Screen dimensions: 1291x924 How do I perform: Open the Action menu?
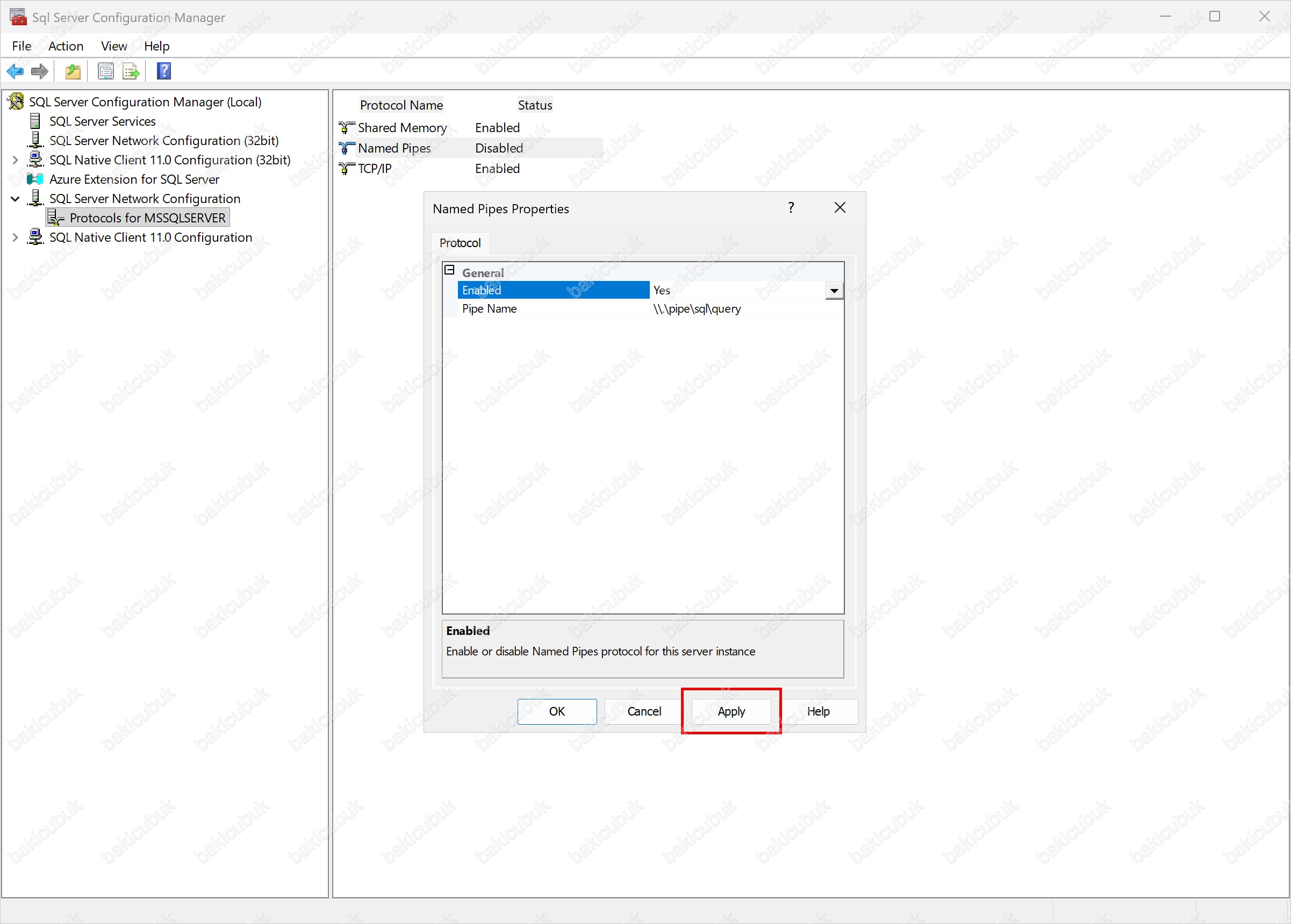pyautogui.click(x=66, y=46)
